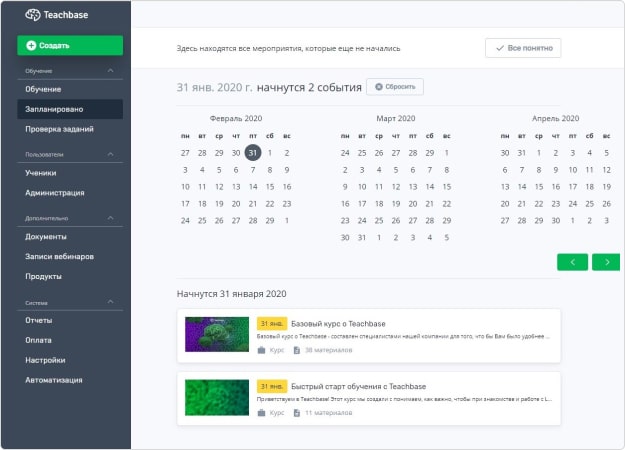625x450 pixels.
Task: Open Базовый курс о Teachbase title
Action: click(338, 324)
